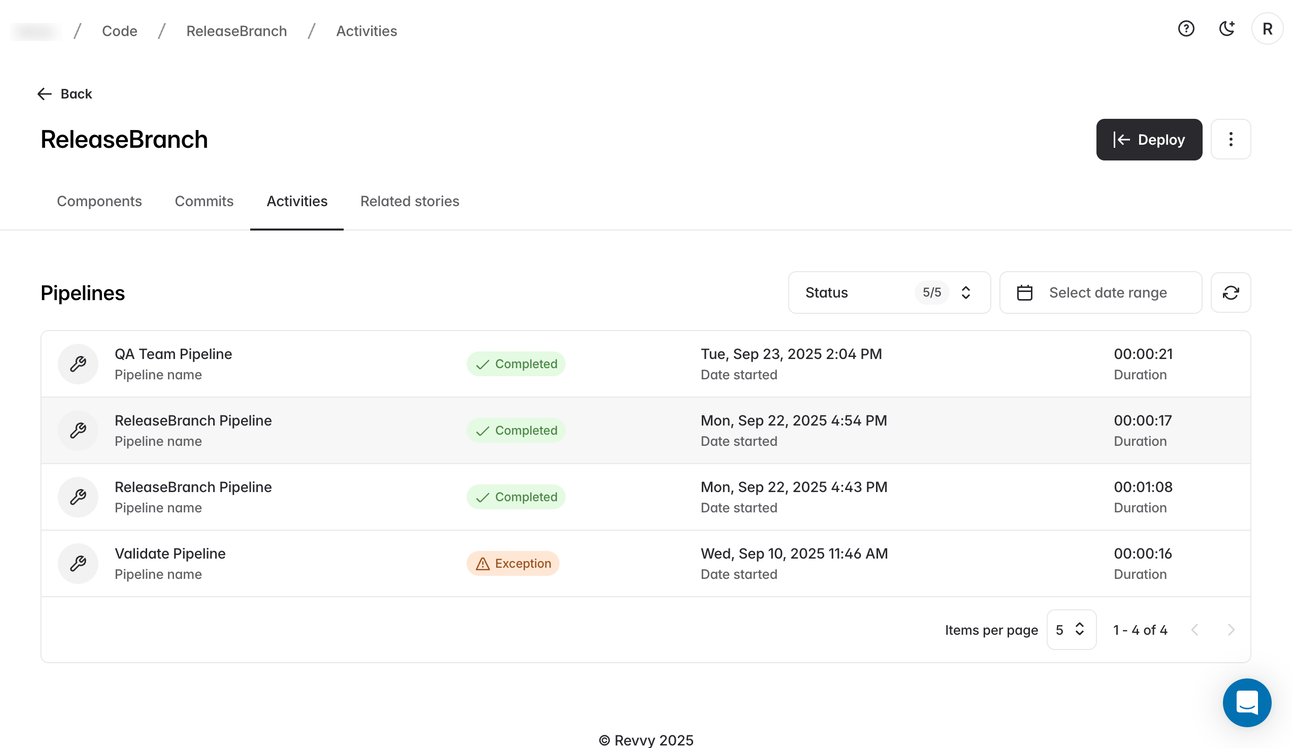Go to next page of pipelines
Viewport: 1292px width, 748px height.
(1230, 630)
